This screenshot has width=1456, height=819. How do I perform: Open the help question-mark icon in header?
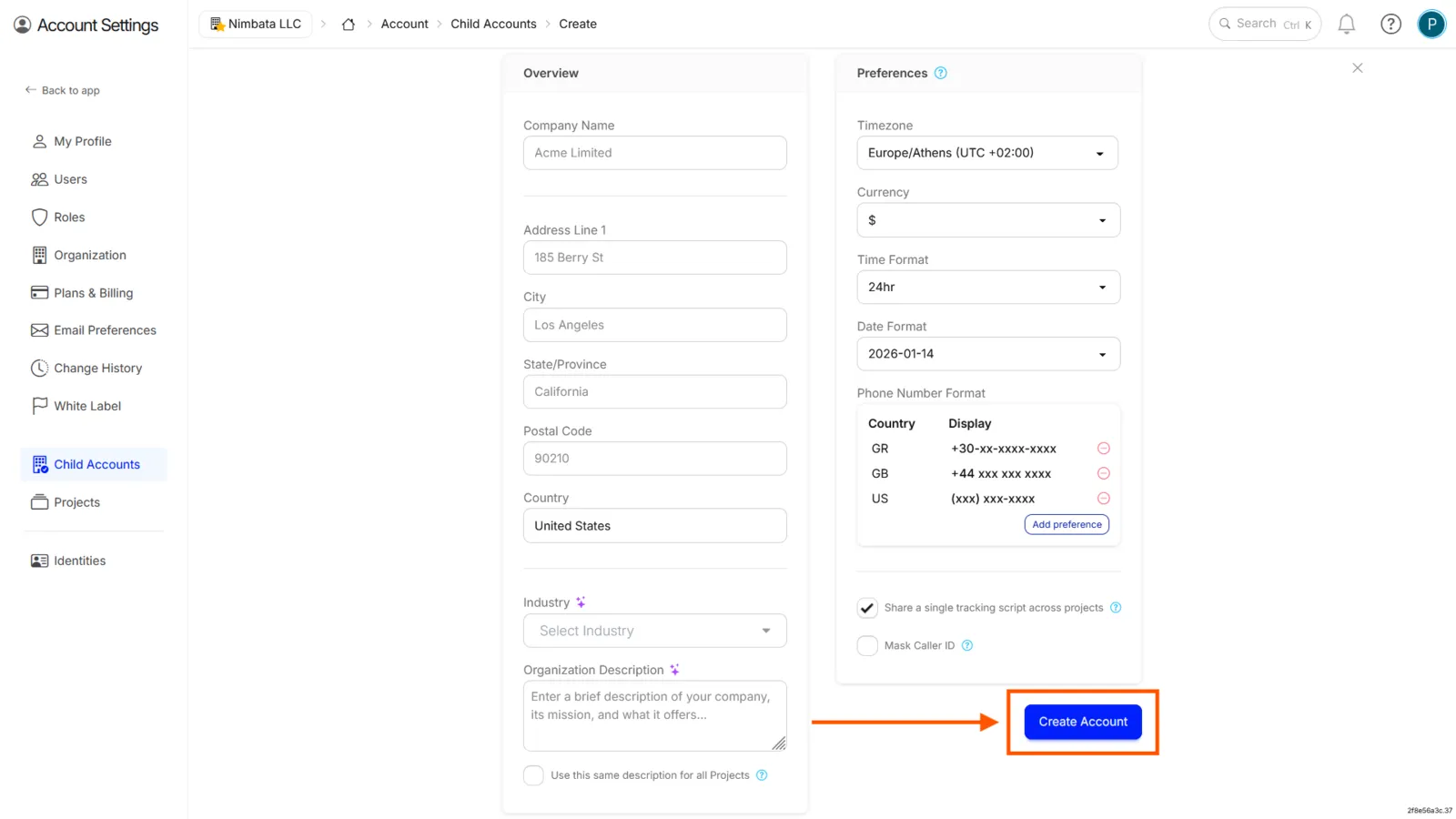tap(1390, 25)
